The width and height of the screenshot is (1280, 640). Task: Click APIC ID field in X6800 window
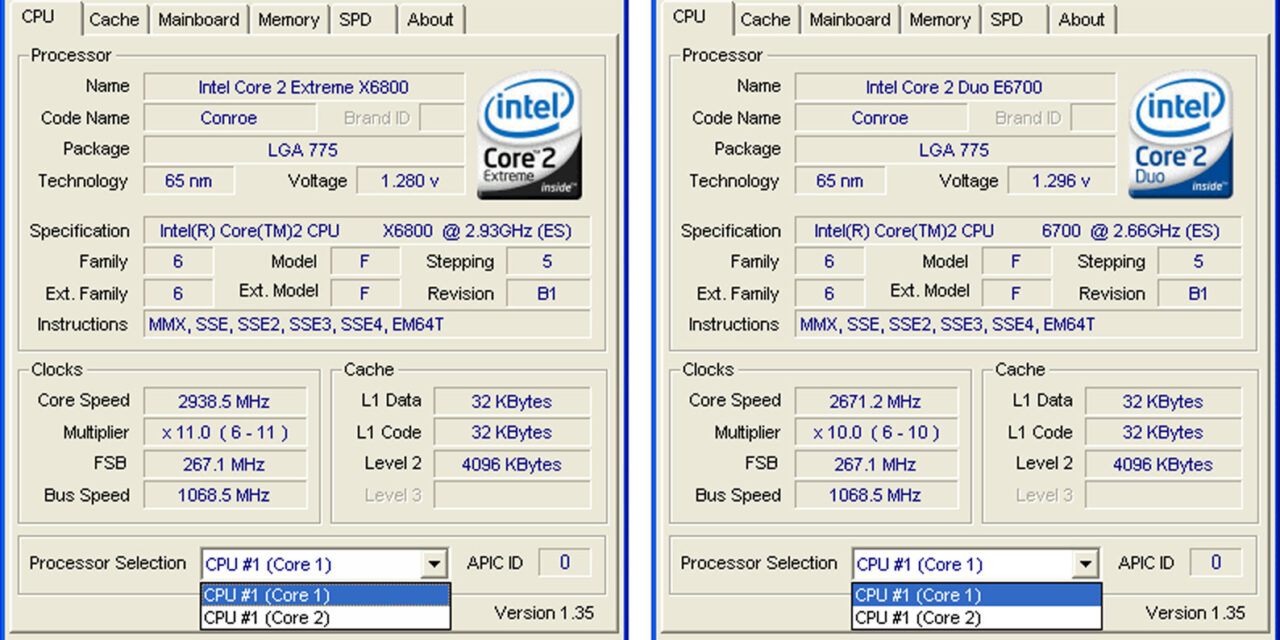[564, 563]
